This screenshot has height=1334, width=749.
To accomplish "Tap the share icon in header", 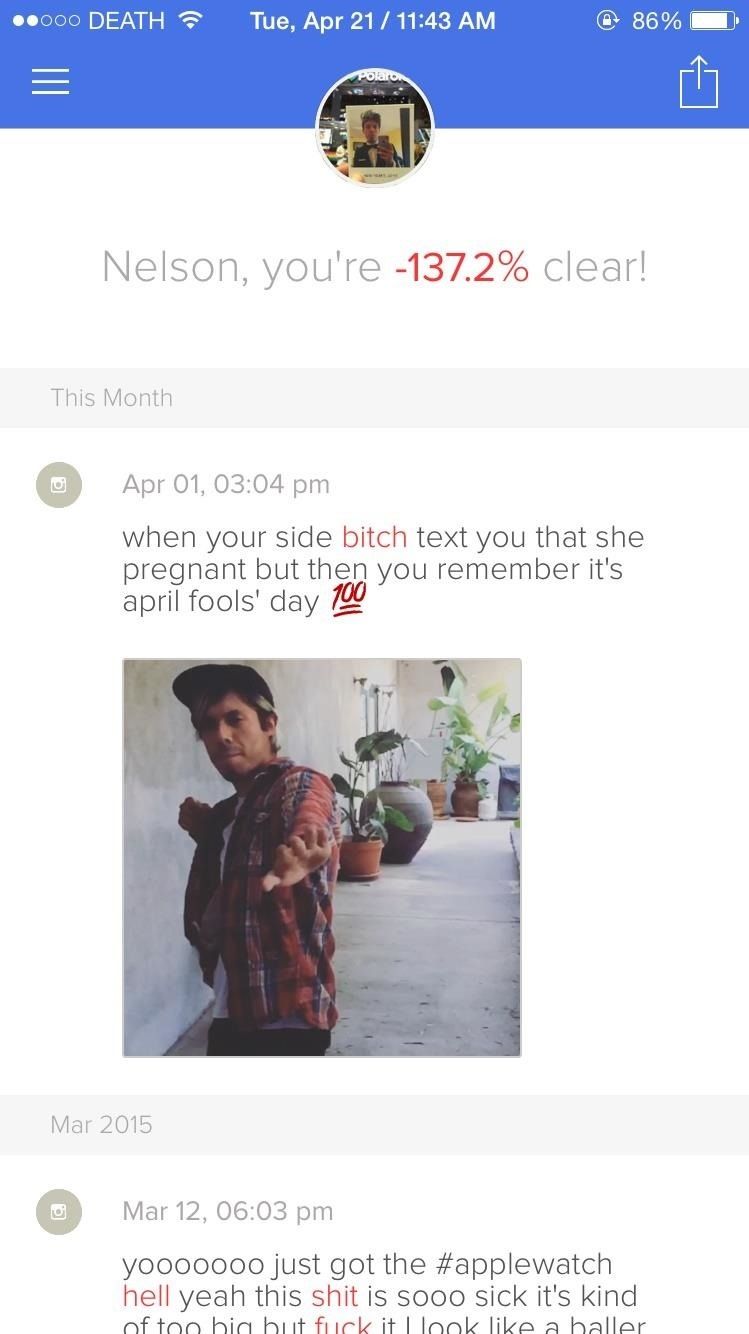I will click(x=699, y=81).
